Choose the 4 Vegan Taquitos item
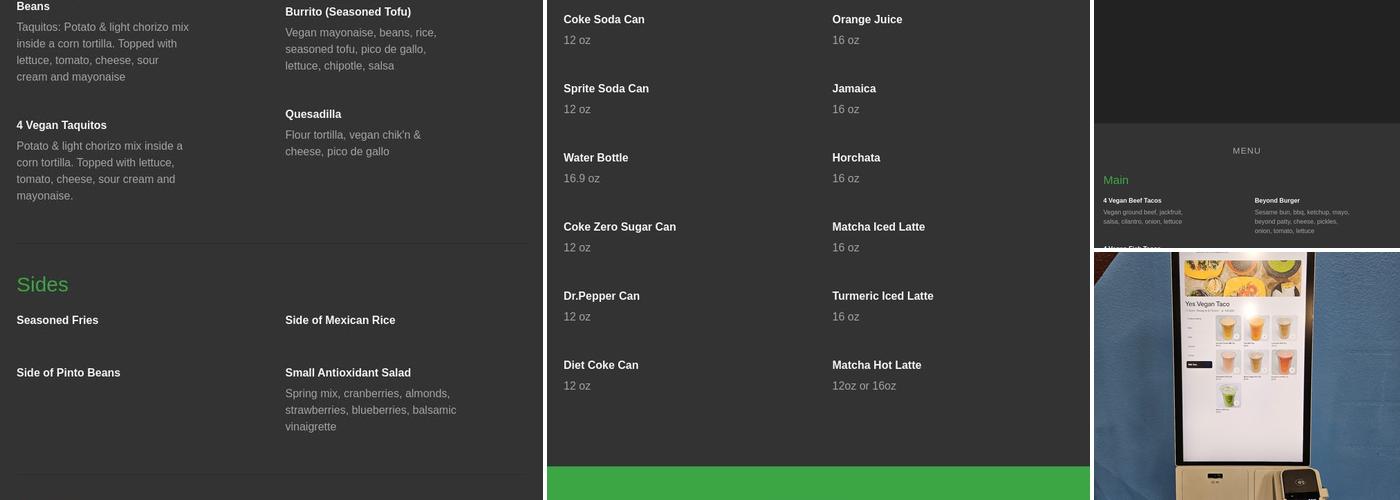The width and height of the screenshot is (1400, 500). click(61, 126)
